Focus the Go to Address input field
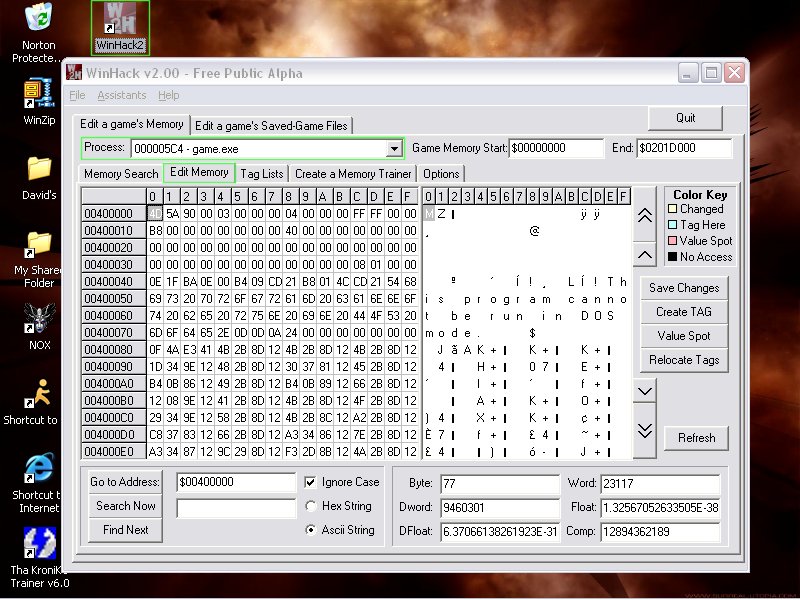 click(236, 482)
